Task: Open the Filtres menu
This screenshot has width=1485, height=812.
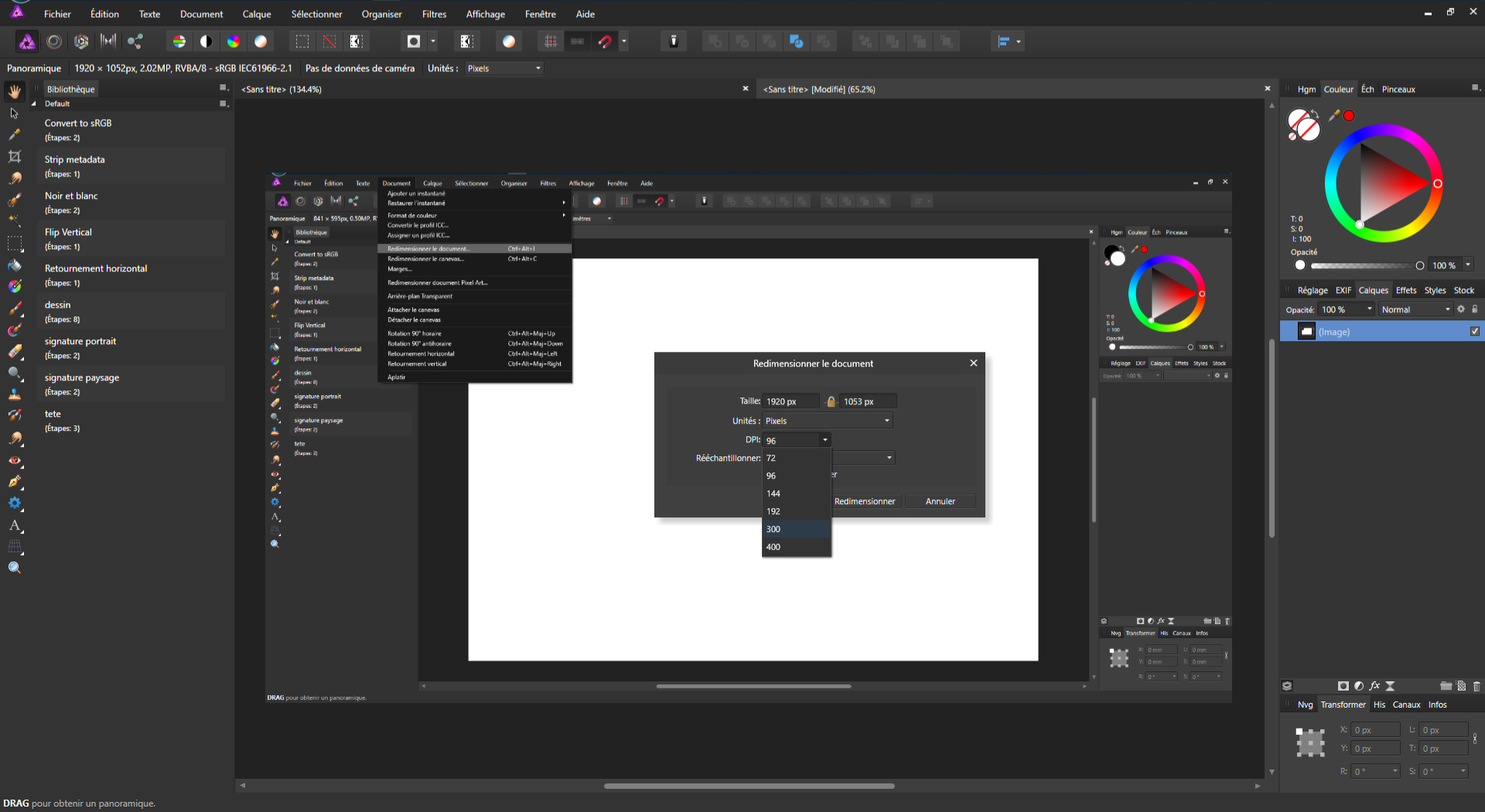Action: [434, 14]
